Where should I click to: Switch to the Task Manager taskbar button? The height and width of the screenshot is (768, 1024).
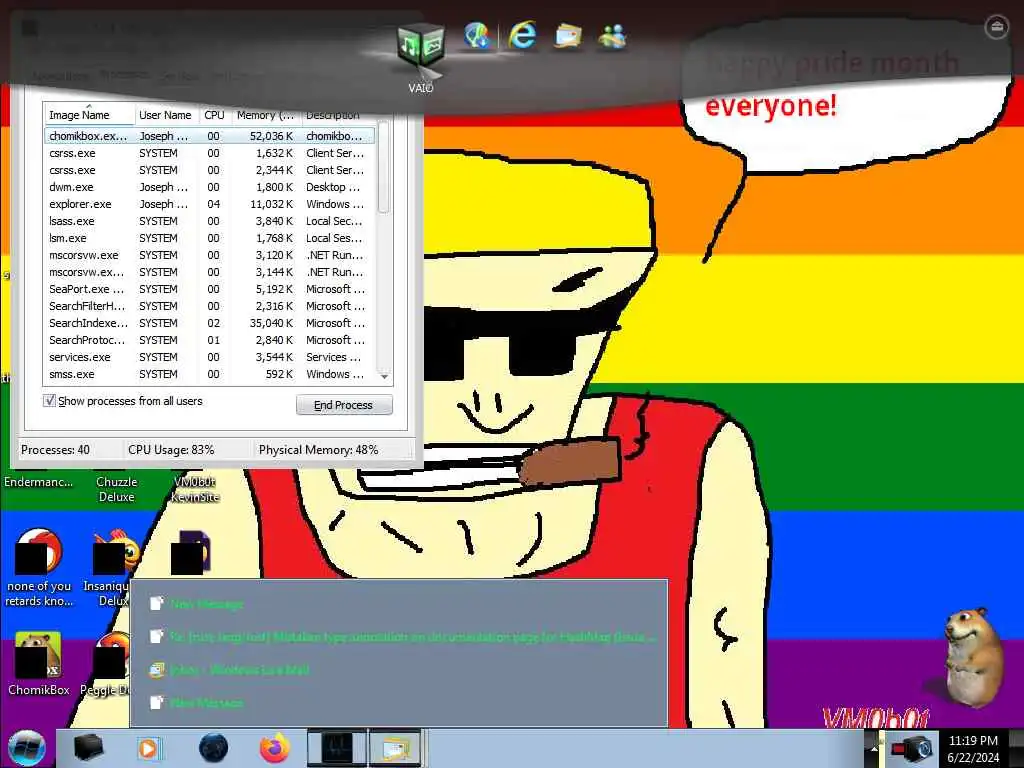(x=336, y=748)
